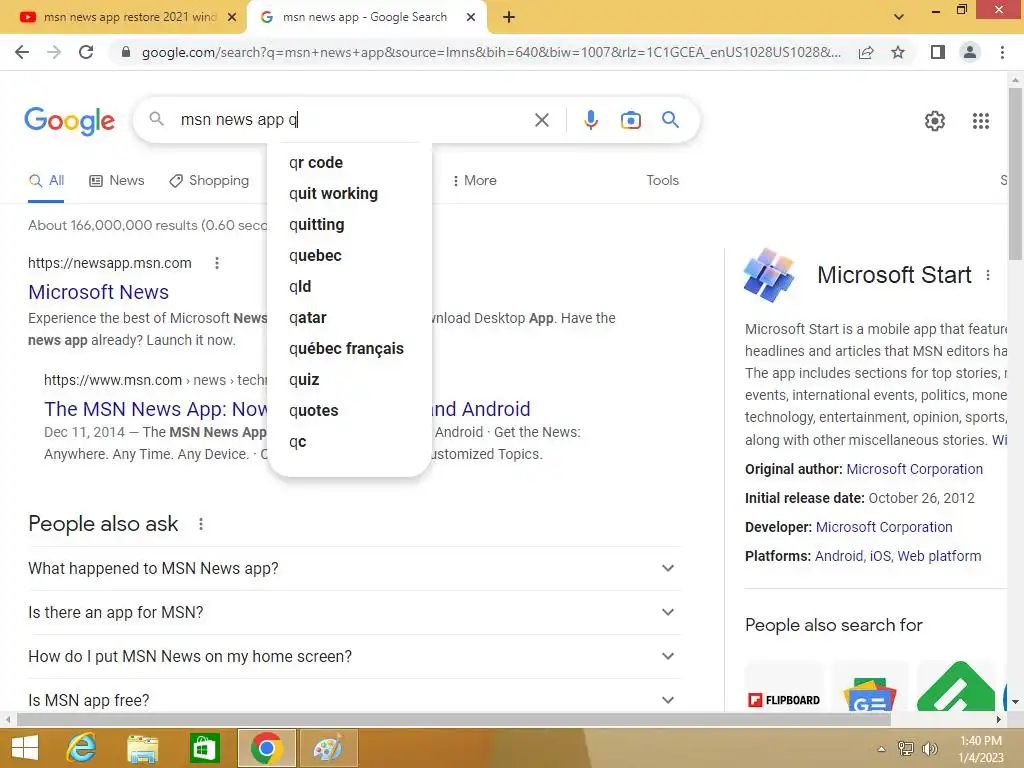Click the browser forward arrow
Viewport: 1024px width, 768px height.
tap(54, 52)
